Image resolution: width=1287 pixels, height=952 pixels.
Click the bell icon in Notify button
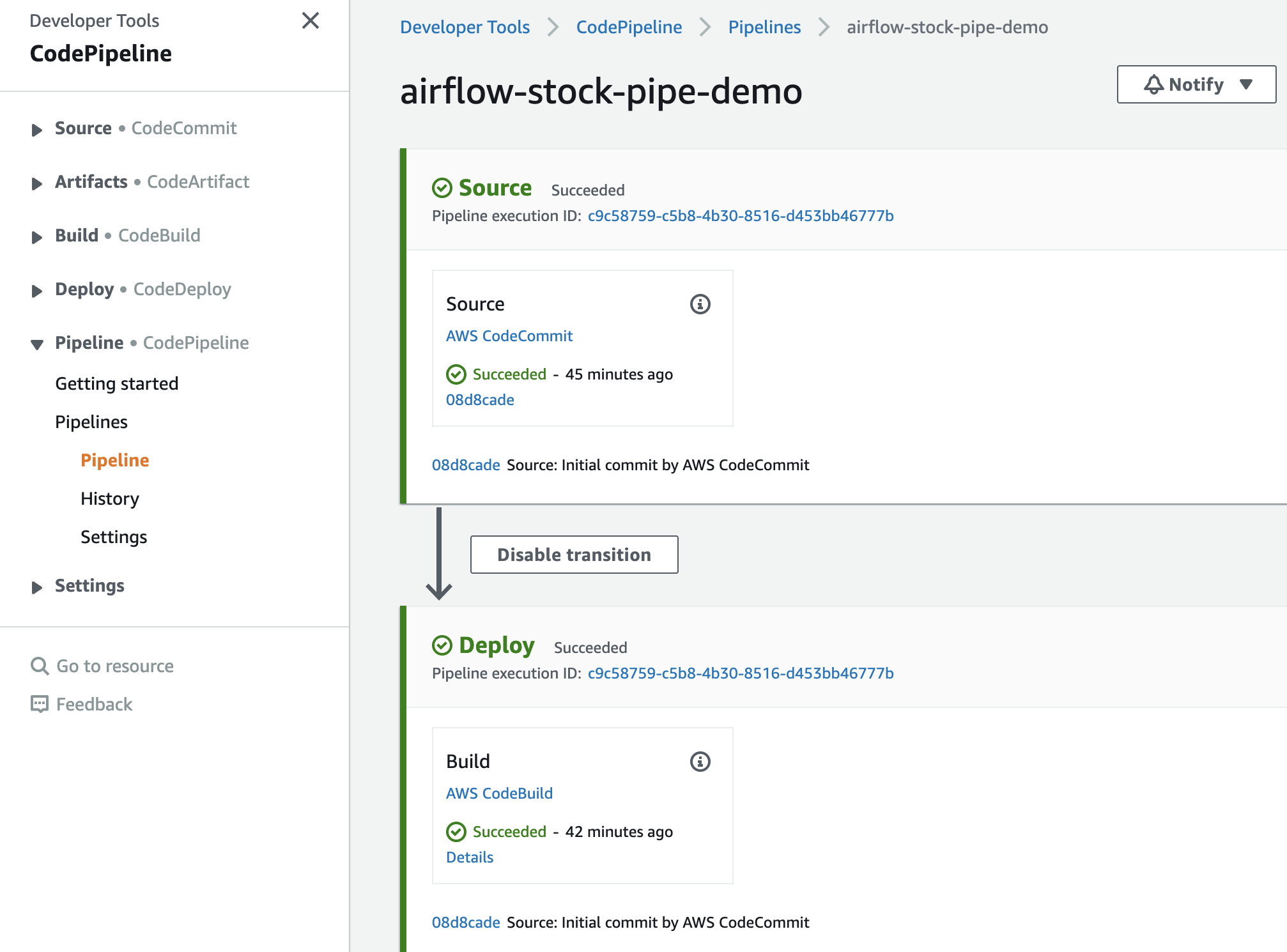pyautogui.click(x=1153, y=84)
